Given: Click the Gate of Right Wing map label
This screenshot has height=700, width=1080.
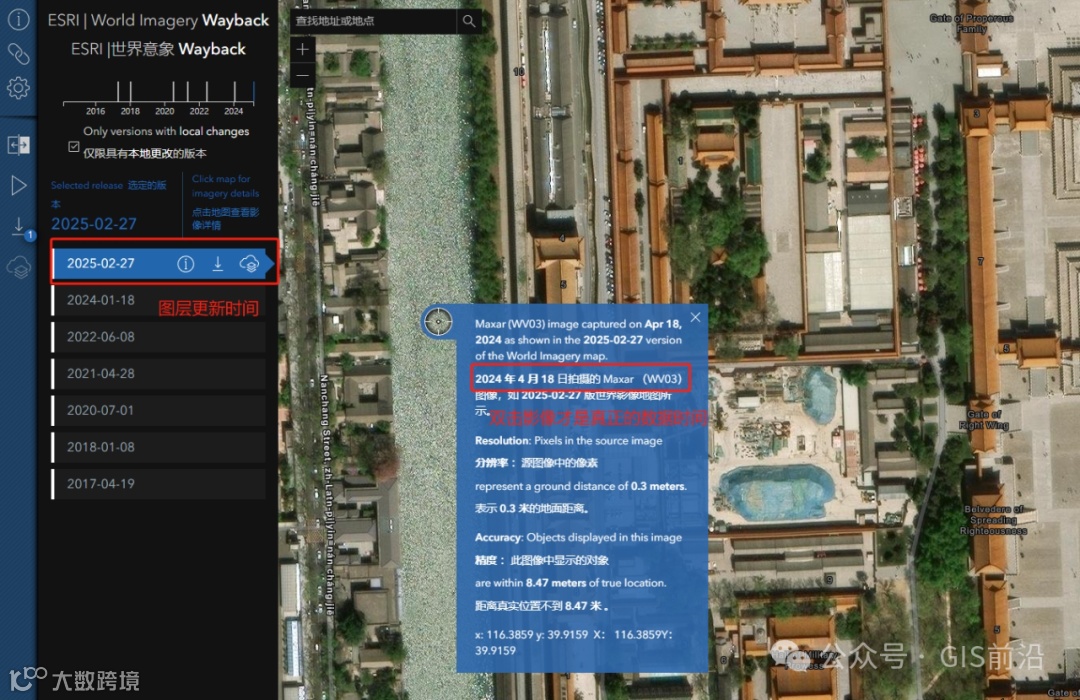Looking at the screenshot, I should click(984, 420).
